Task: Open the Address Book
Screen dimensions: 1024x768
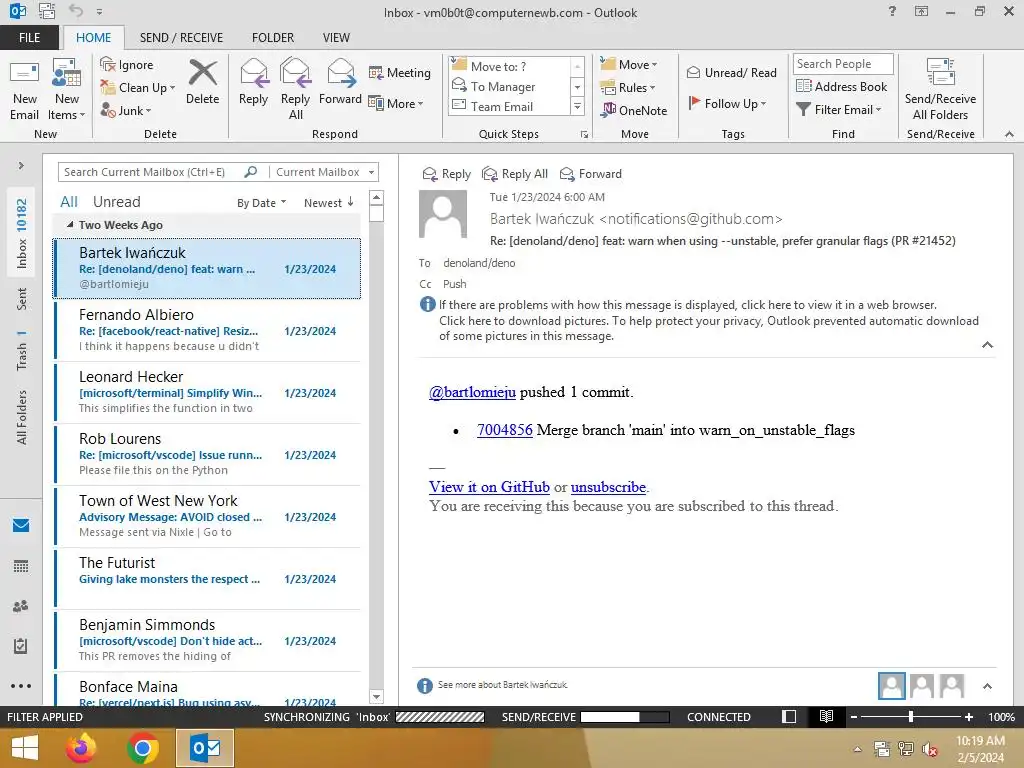Action: (841, 86)
